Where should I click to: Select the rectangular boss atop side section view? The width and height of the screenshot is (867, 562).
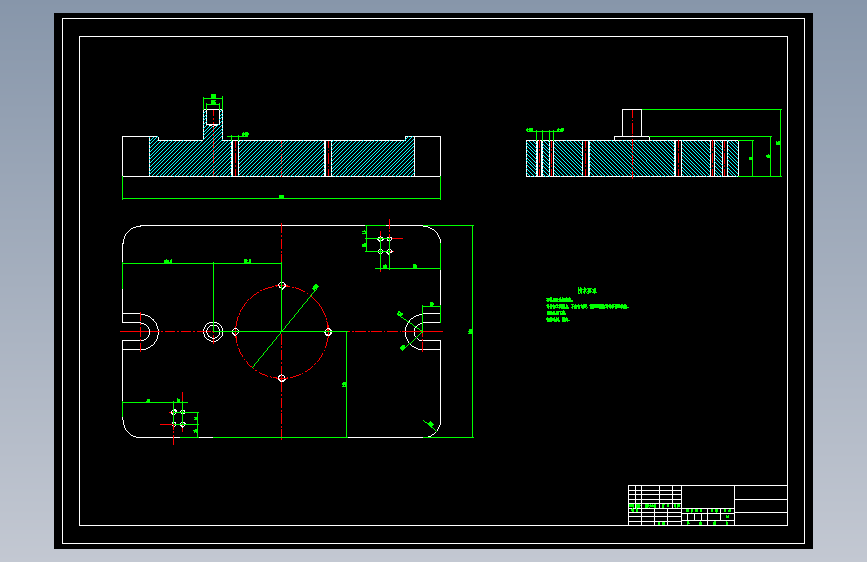tap(632, 124)
